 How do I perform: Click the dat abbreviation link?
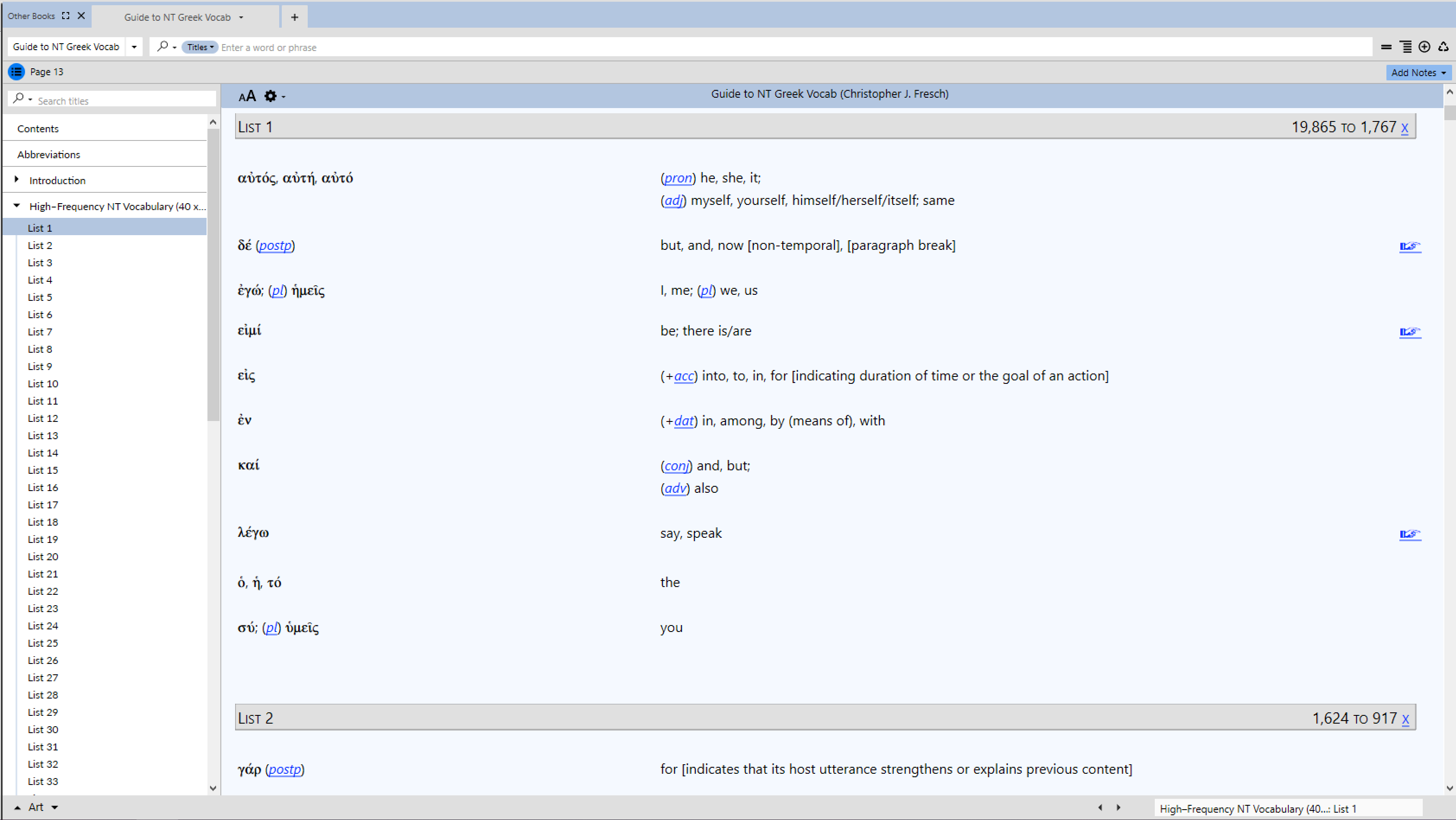tap(684, 421)
